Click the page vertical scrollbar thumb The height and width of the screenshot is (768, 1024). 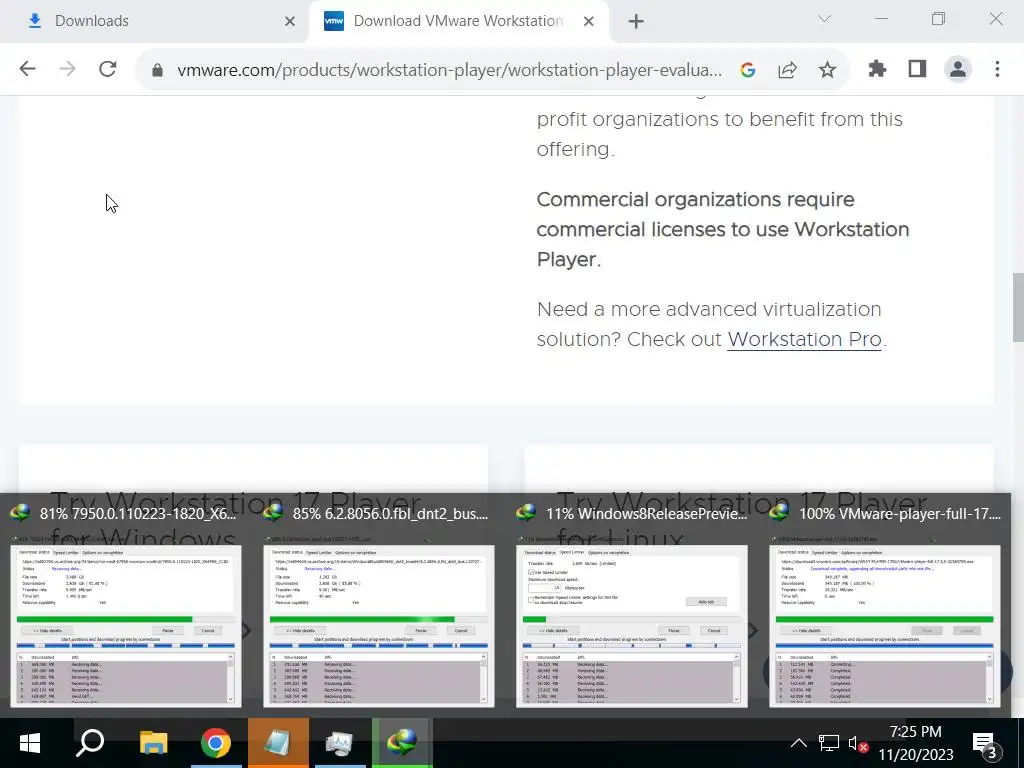[1018, 307]
